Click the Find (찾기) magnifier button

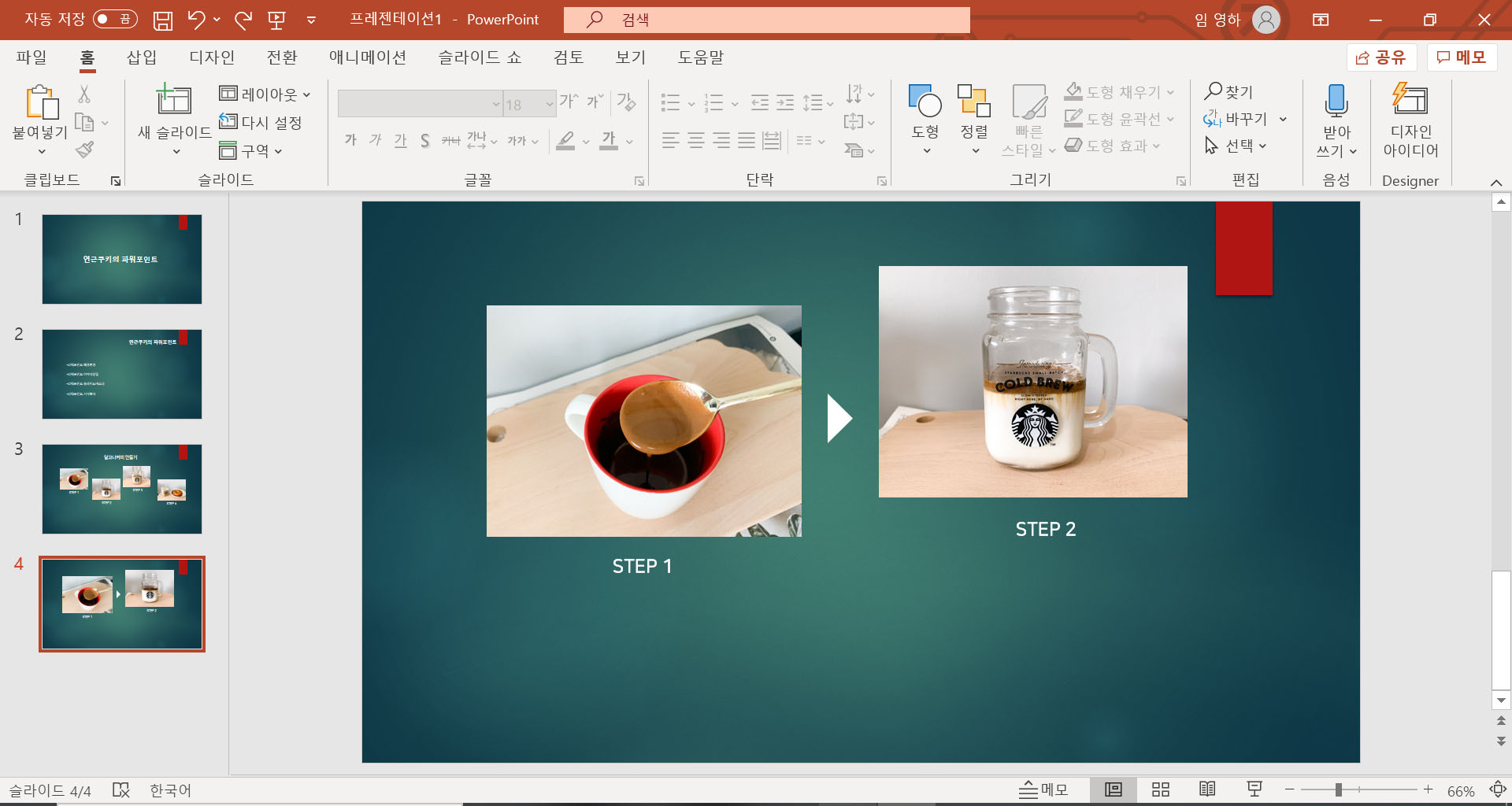pyautogui.click(x=1228, y=92)
